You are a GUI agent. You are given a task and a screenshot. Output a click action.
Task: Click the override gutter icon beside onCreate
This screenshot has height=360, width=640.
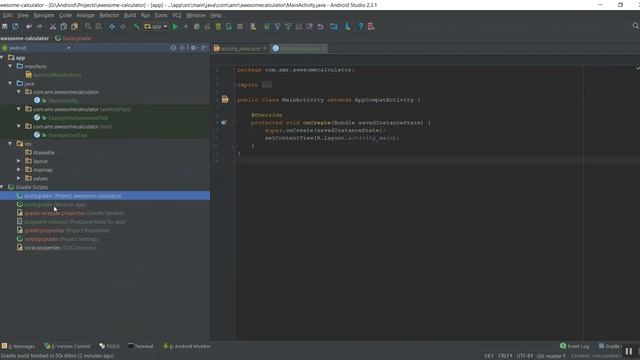pos(224,122)
